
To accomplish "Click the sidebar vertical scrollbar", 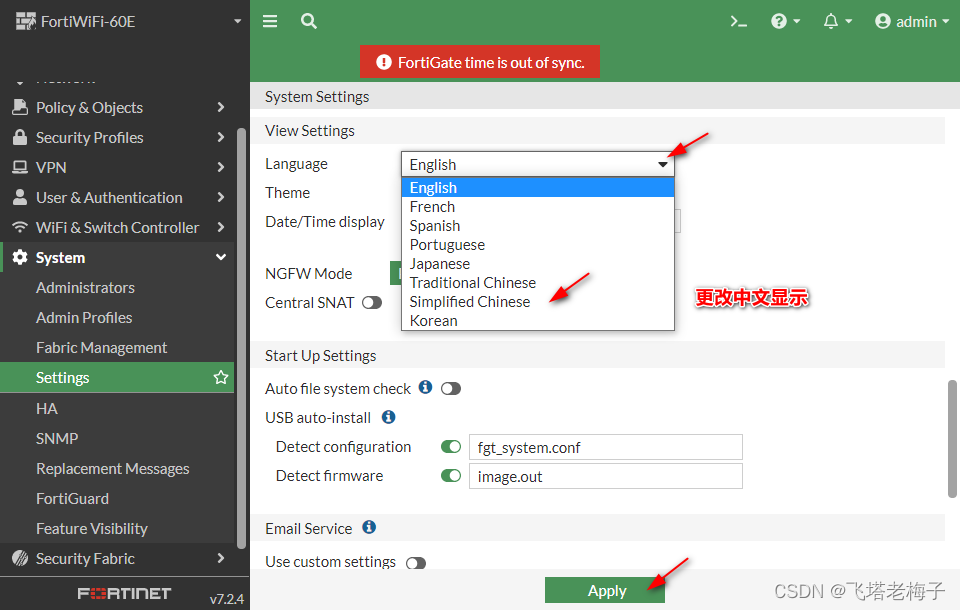I will coord(241,338).
